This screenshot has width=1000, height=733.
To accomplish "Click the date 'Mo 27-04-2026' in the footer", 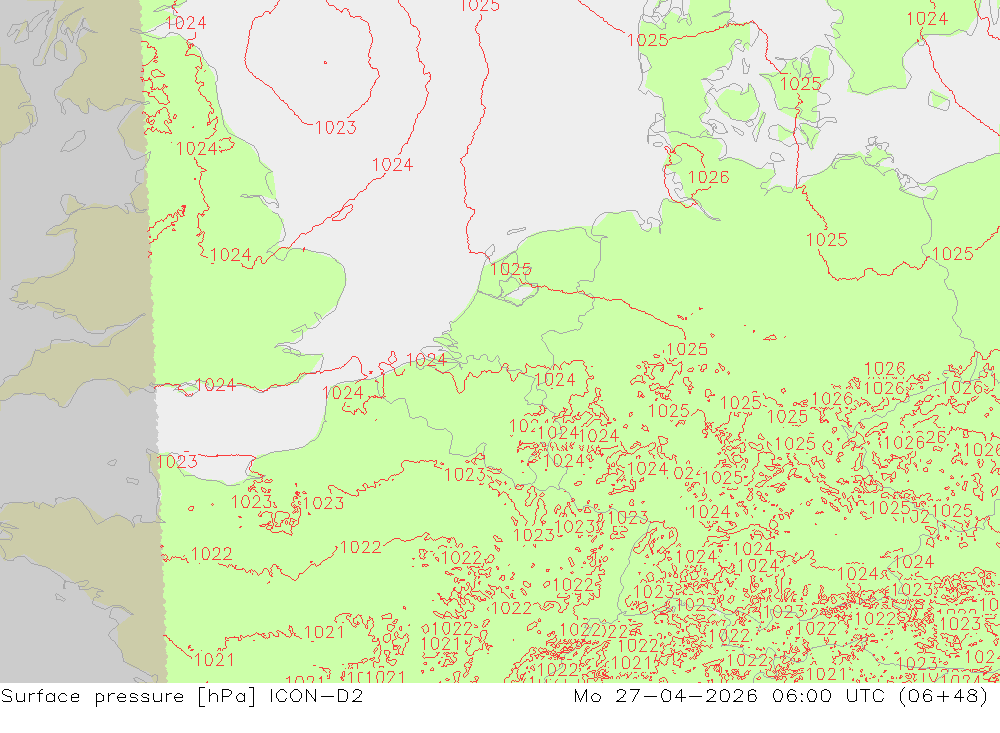I will pos(666,696).
